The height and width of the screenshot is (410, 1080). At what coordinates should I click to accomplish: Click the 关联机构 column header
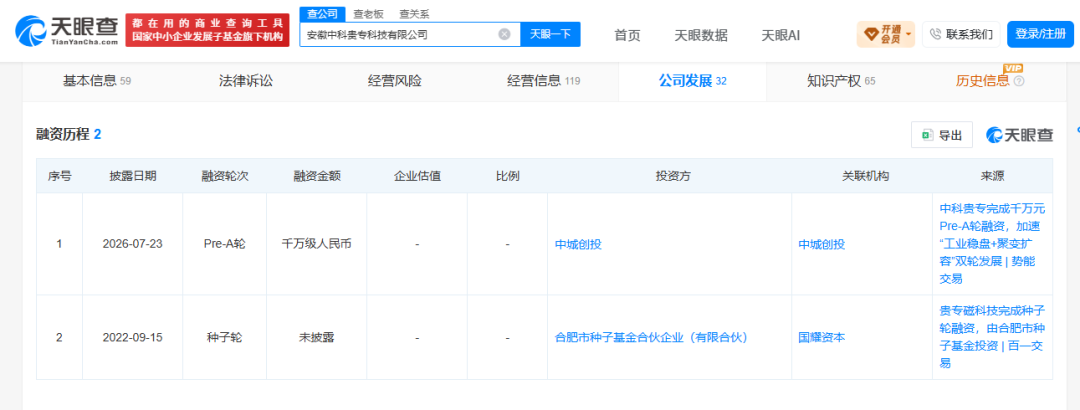click(x=865, y=176)
